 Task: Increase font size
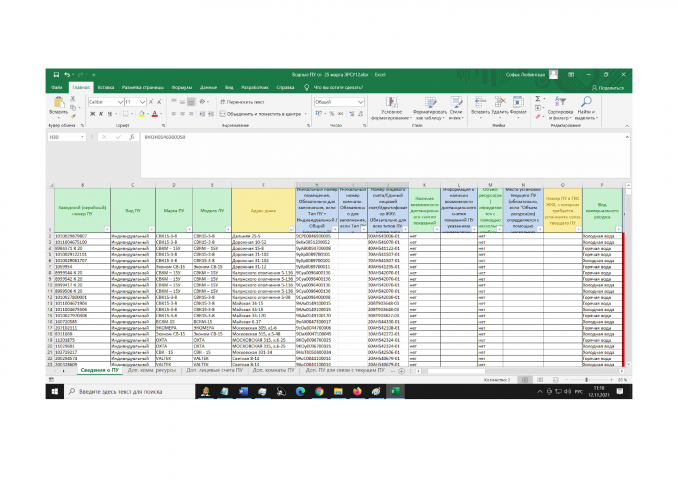pyautogui.click(x=151, y=102)
